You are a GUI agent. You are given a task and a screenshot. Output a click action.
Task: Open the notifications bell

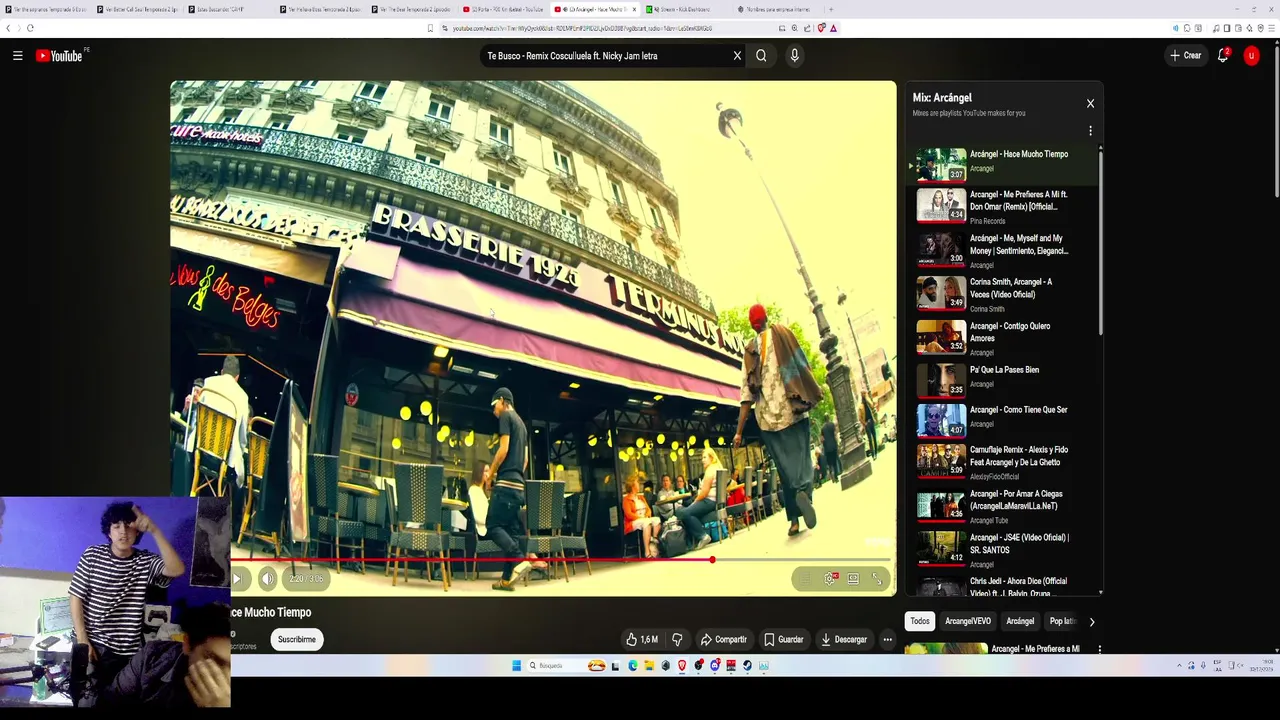(x=1222, y=56)
